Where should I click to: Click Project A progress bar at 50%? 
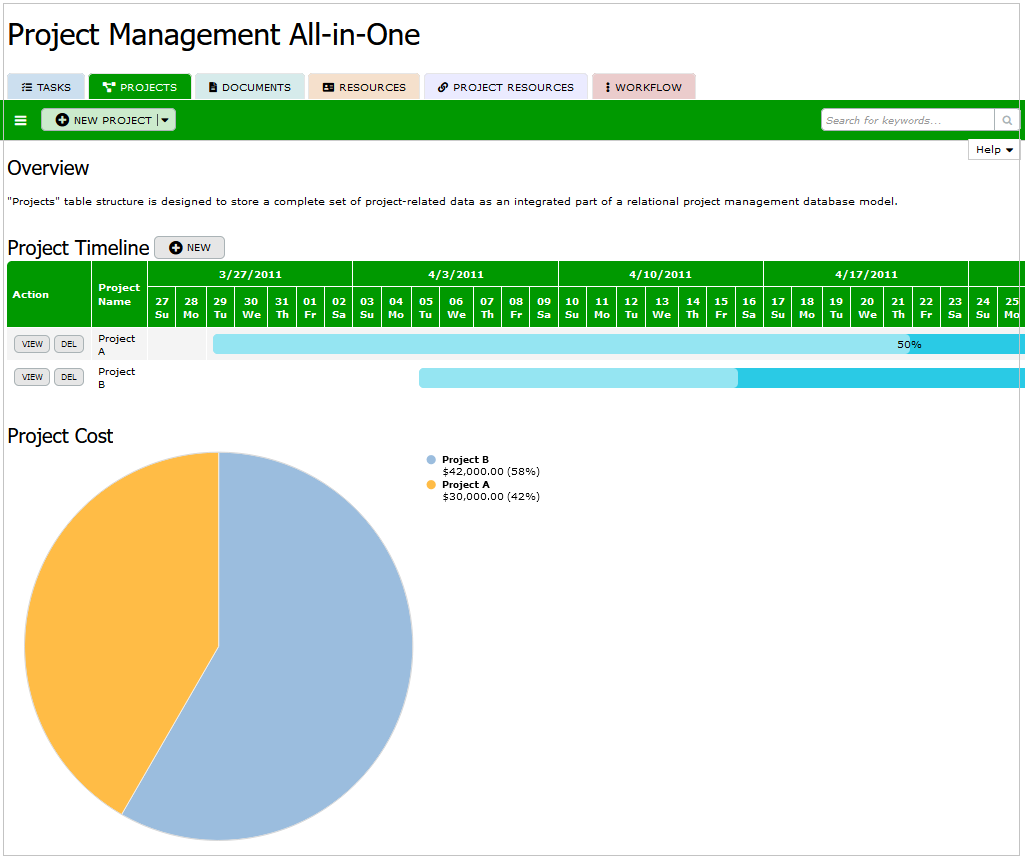click(908, 344)
